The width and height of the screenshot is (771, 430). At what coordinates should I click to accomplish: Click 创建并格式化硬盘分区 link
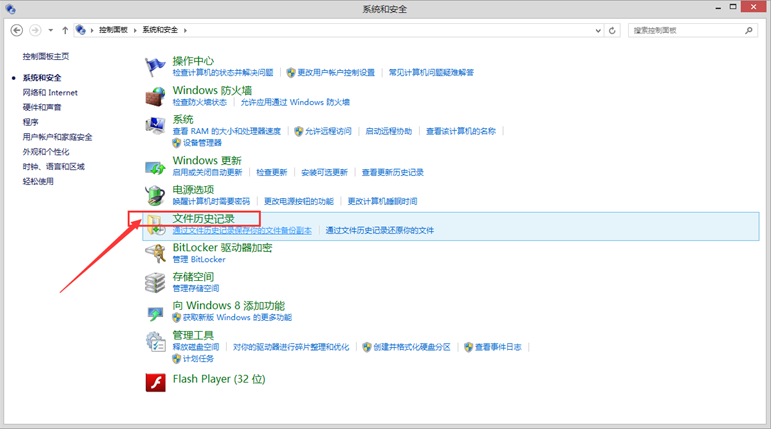click(x=412, y=347)
